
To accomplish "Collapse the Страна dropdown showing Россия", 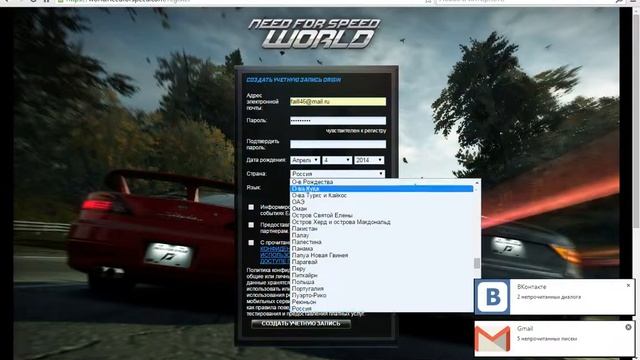I will 337,173.
